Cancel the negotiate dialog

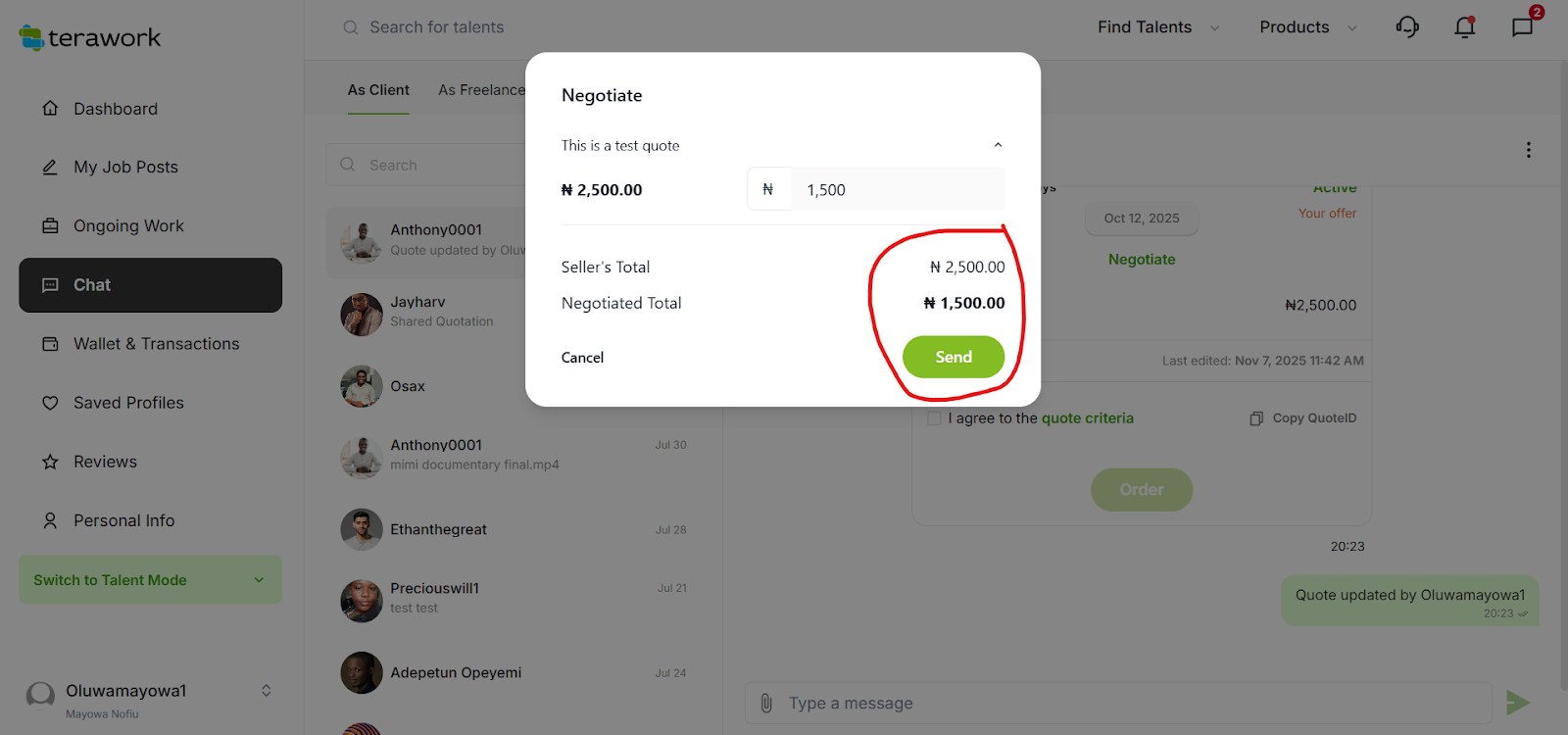click(582, 358)
